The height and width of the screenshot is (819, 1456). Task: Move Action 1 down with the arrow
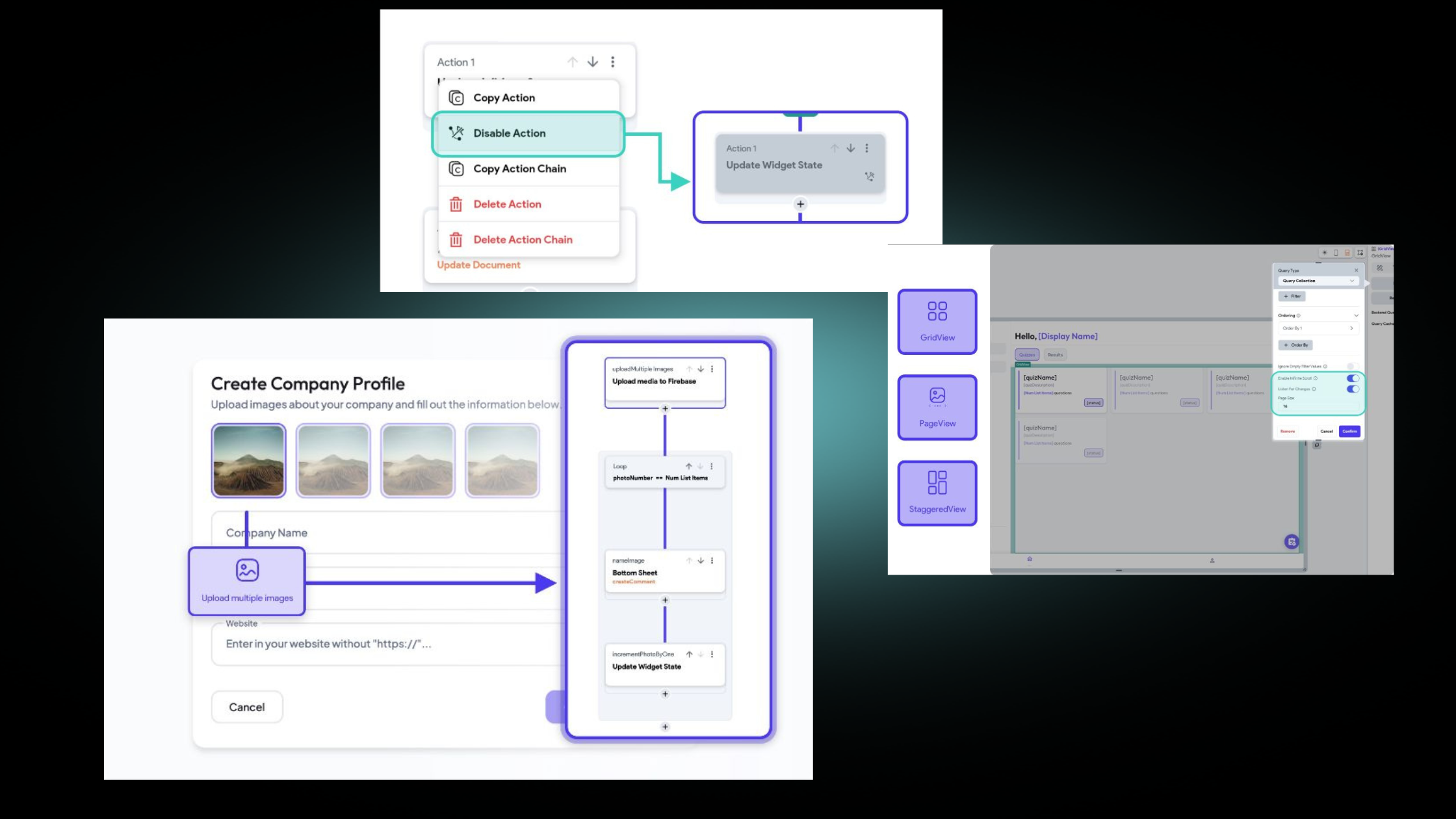593,62
